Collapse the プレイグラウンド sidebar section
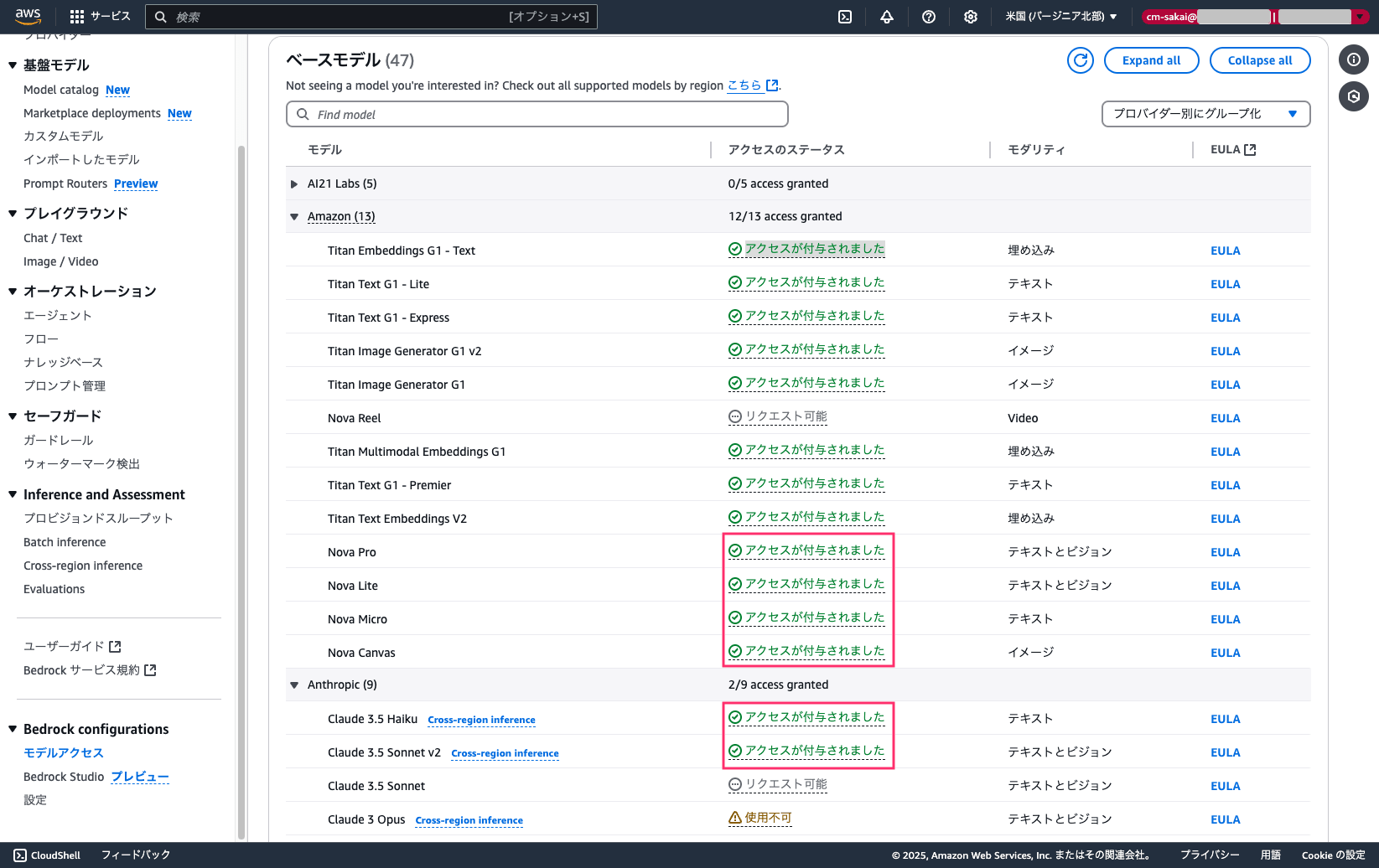 pos(13,214)
